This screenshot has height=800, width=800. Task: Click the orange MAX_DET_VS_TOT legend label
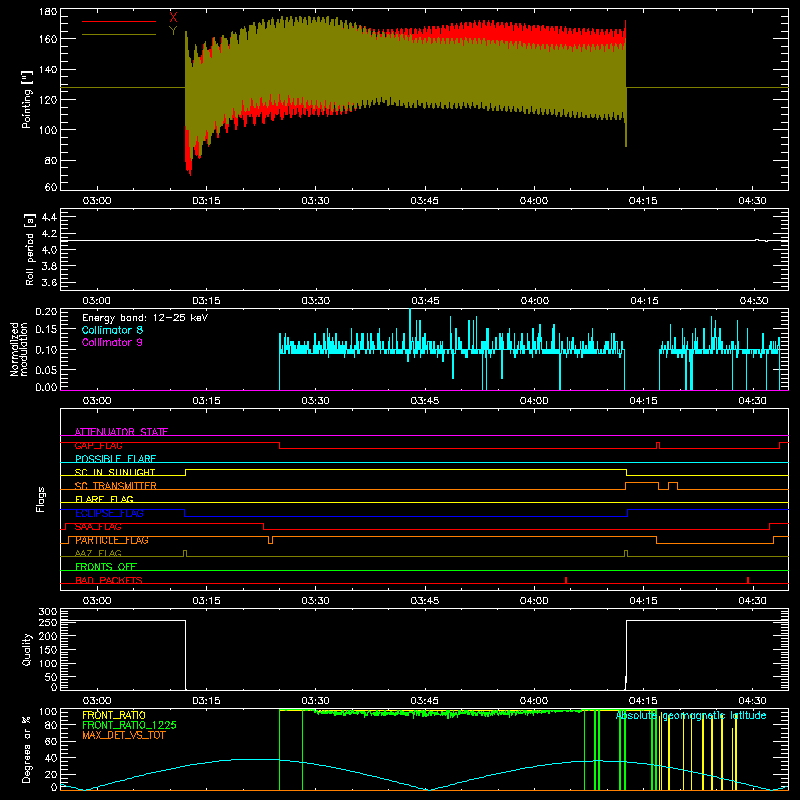[123, 735]
